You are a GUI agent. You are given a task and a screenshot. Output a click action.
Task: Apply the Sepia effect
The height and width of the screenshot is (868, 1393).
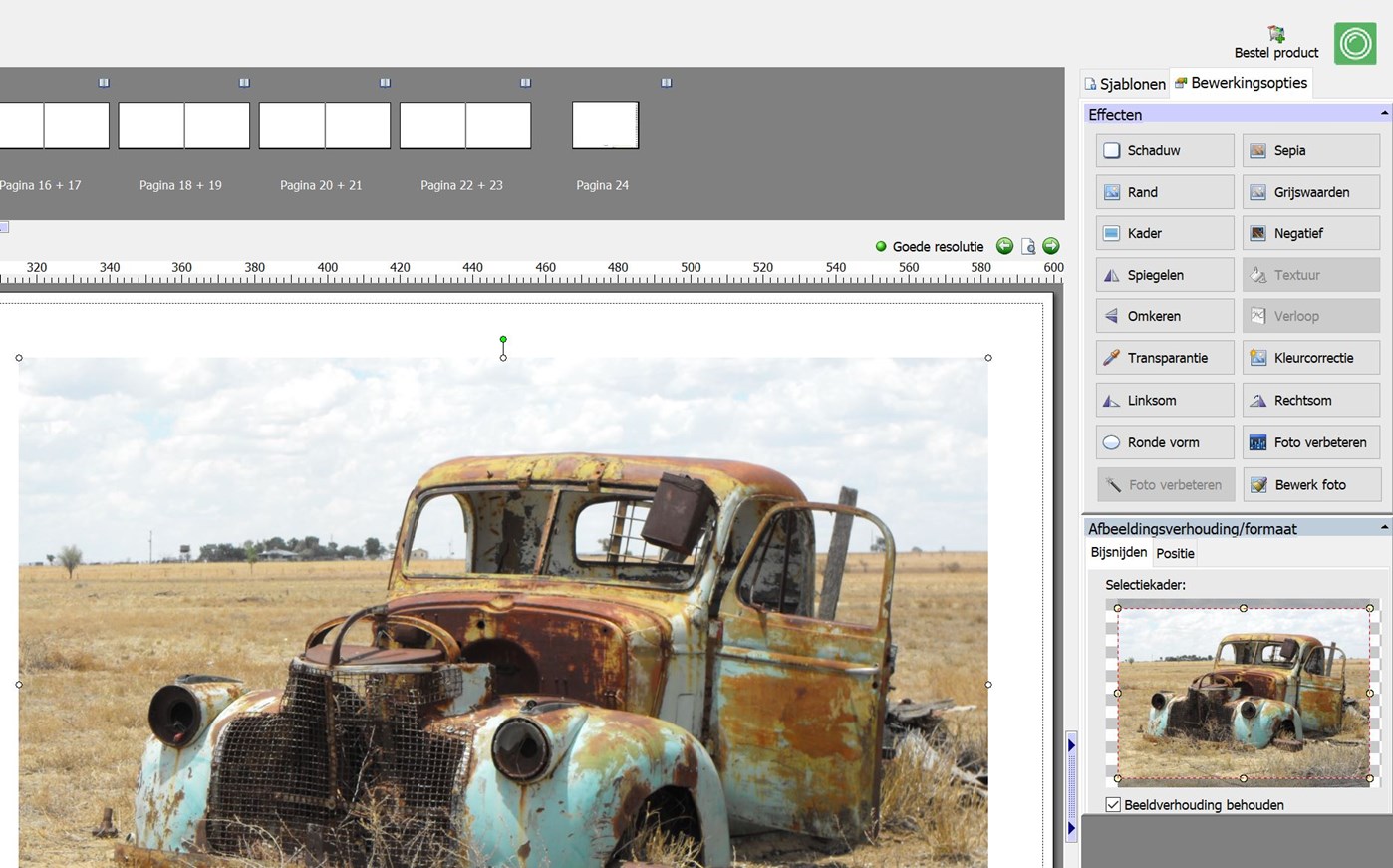(1310, 150)
